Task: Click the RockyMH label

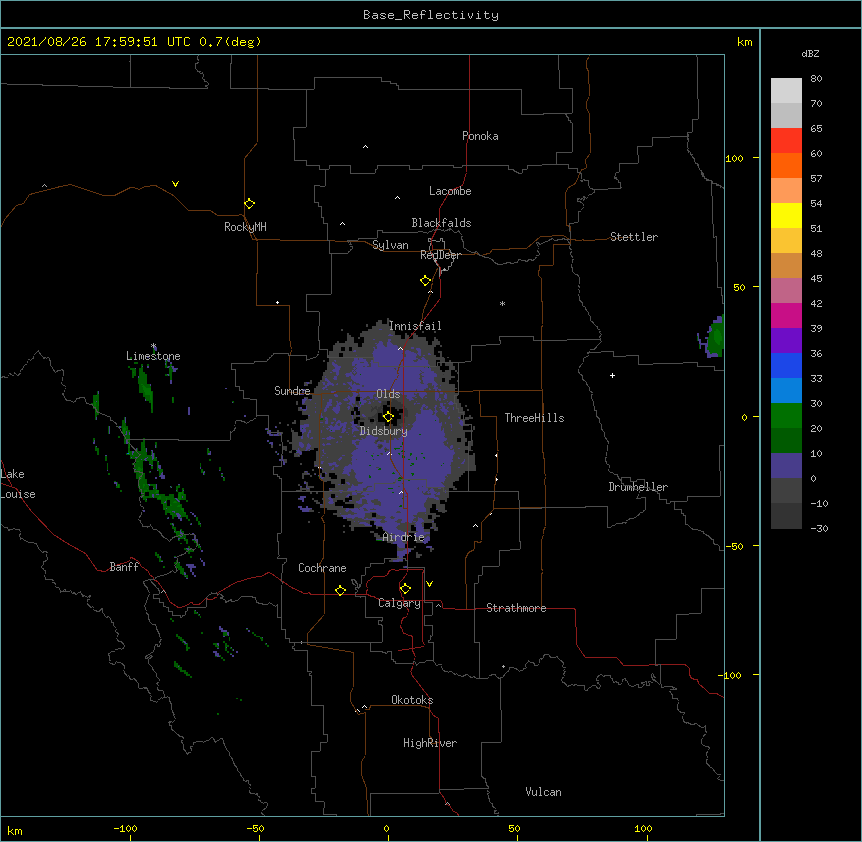Action: (245, 227)
